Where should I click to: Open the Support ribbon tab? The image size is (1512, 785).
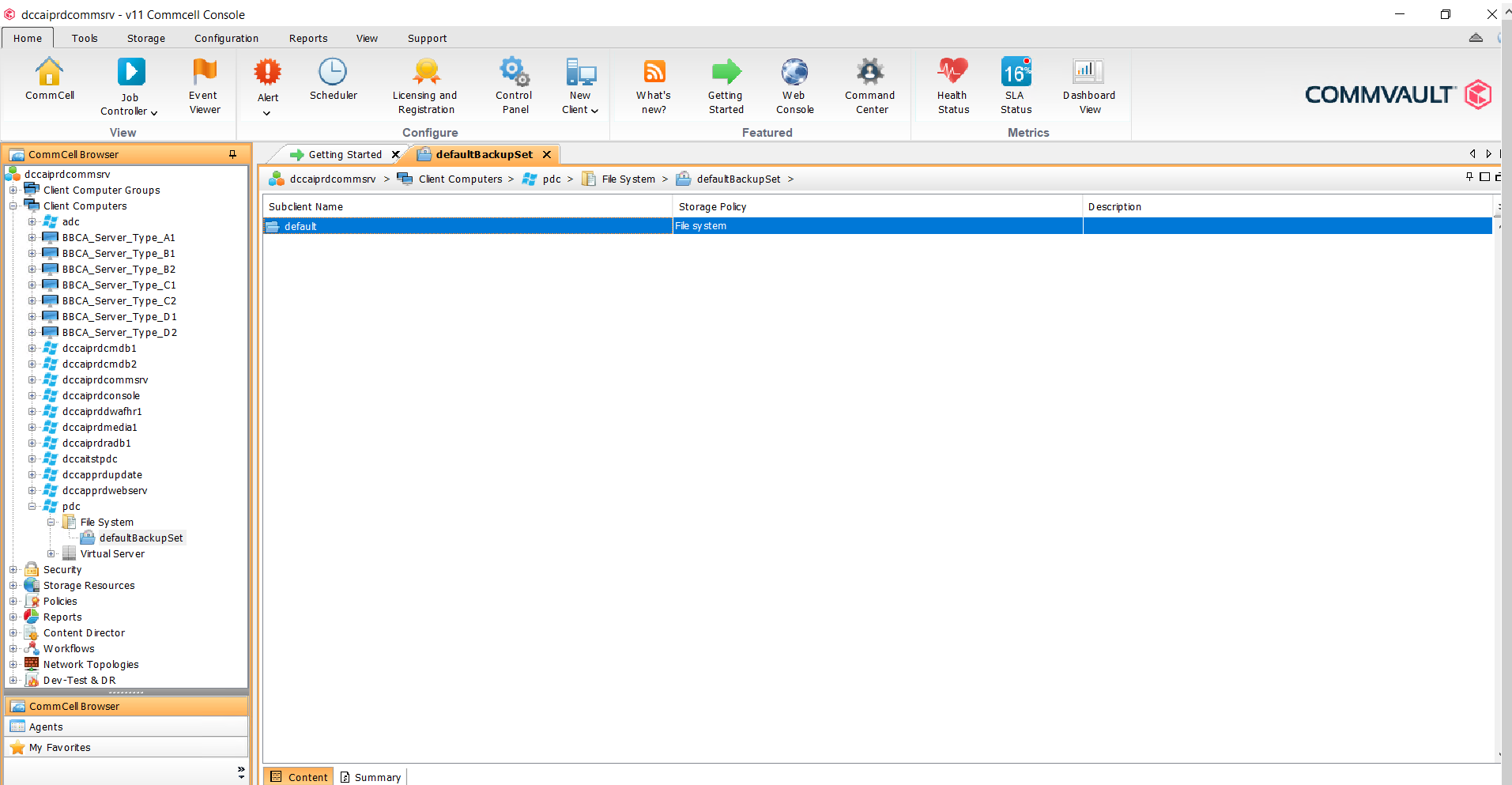[427, 38]
